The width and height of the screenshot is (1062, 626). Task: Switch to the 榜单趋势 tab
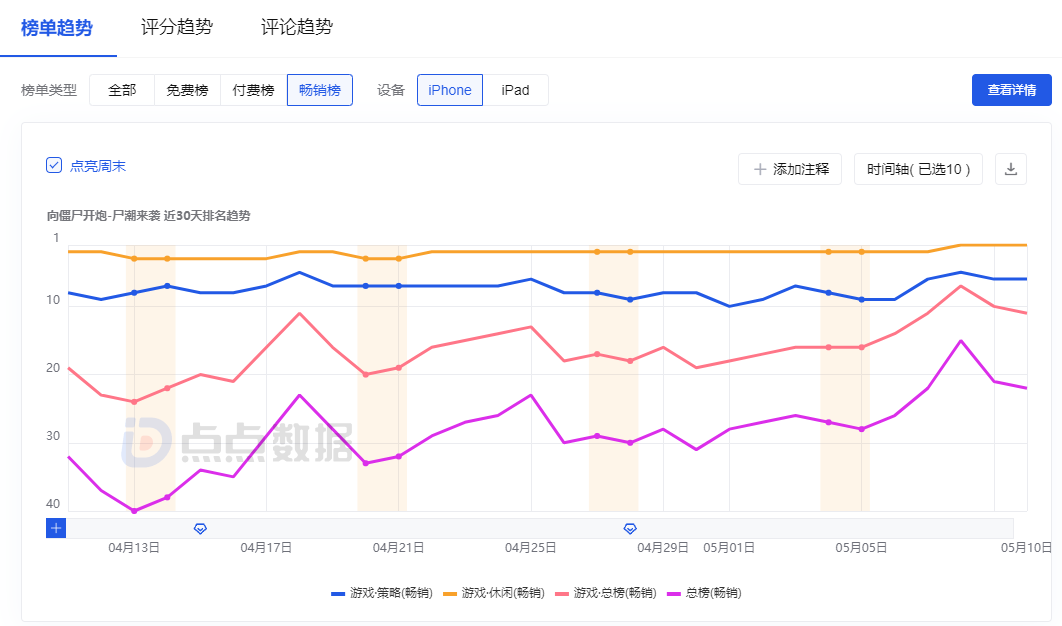(x=57, y=28)
